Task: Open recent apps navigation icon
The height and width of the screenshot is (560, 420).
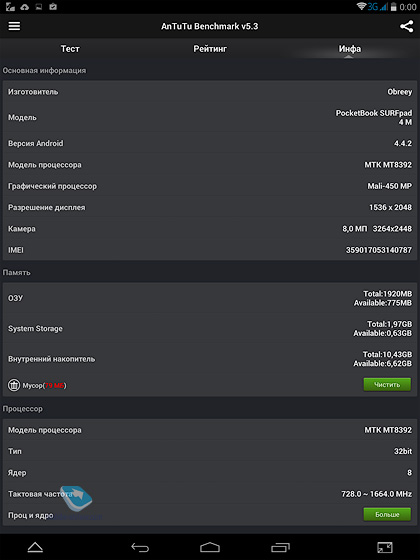Action: point(280,547)
